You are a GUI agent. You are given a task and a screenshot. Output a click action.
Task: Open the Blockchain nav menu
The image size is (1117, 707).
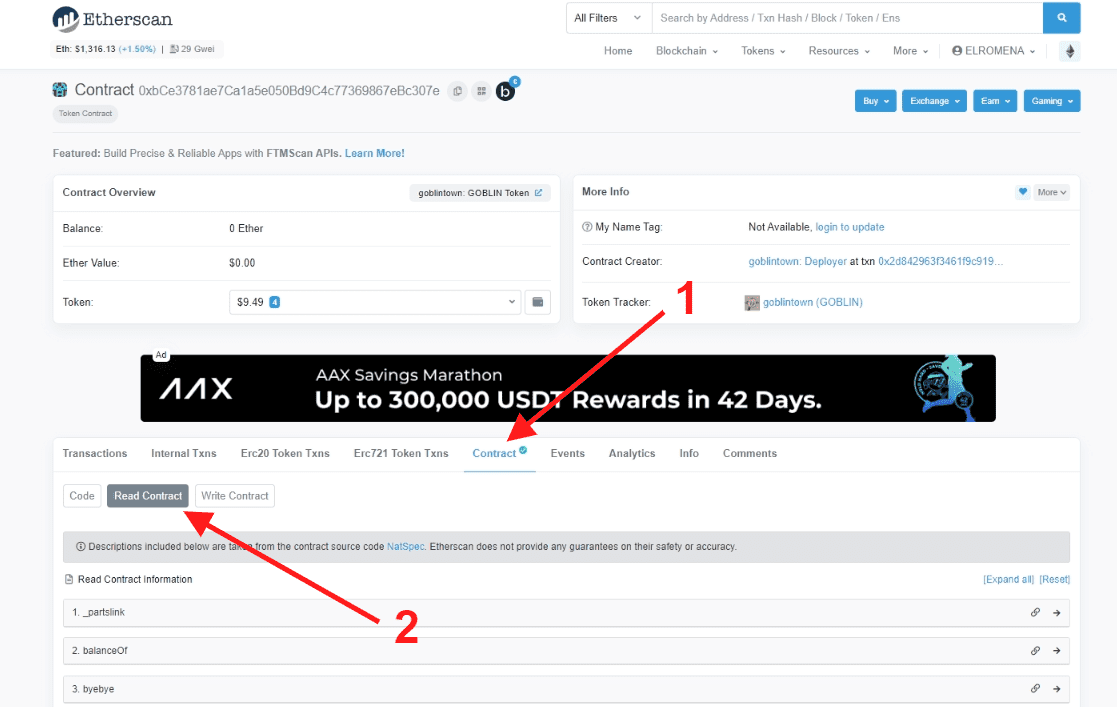[687, 51]
